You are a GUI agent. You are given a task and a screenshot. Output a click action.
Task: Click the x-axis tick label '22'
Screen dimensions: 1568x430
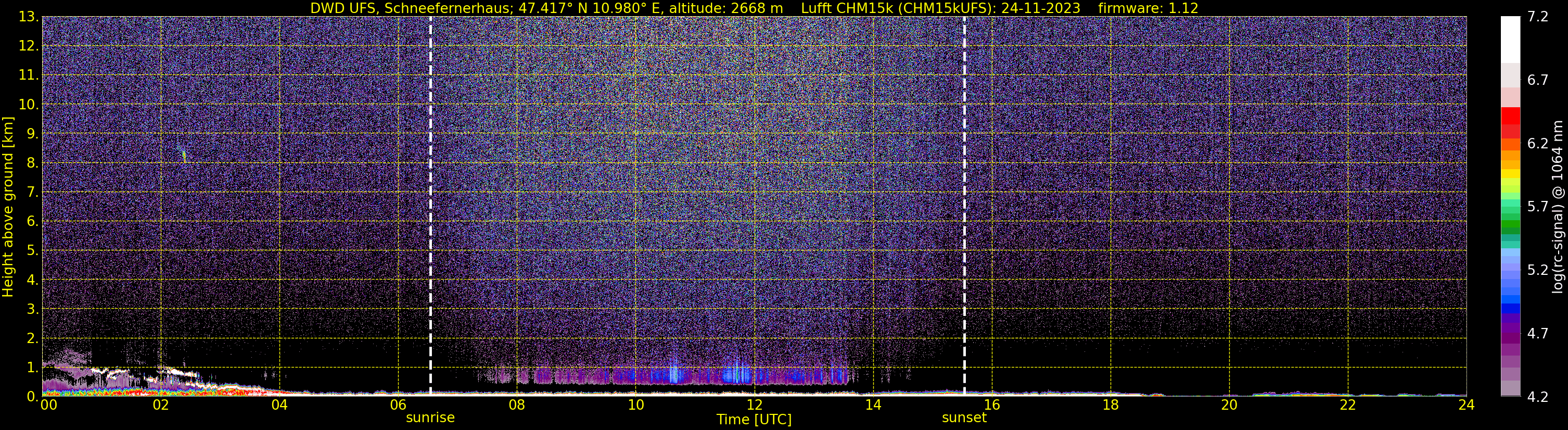pos(1348,405)
